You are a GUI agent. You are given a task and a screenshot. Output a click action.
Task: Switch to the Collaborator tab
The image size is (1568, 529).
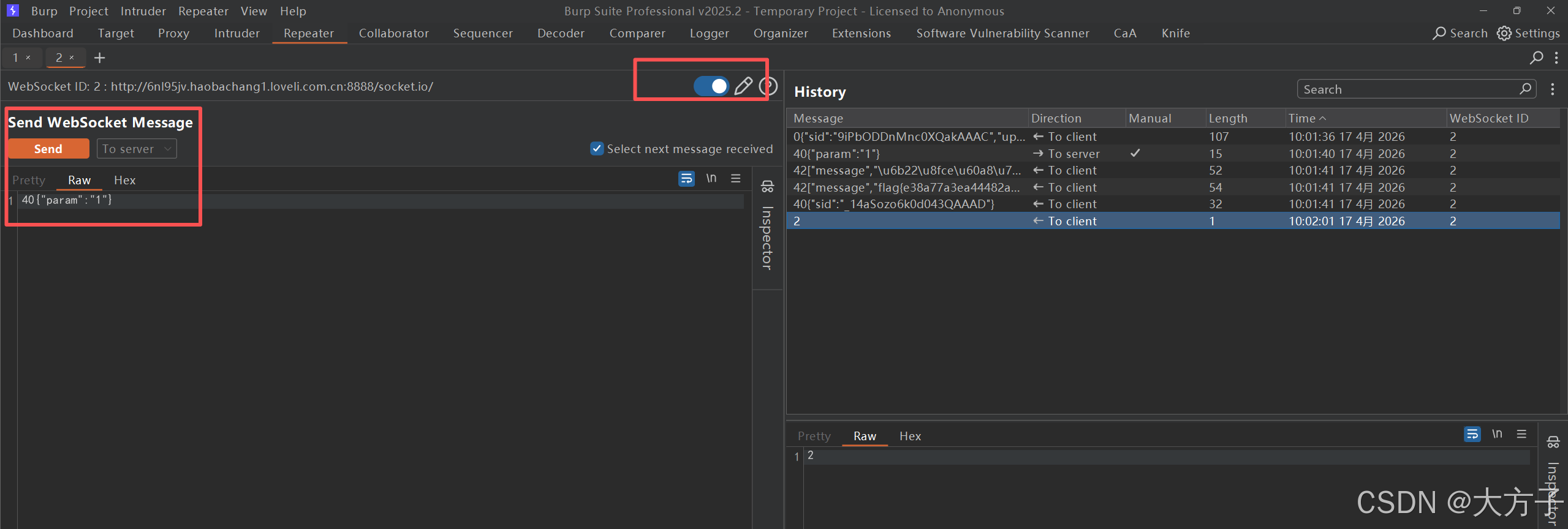(394, 33)
